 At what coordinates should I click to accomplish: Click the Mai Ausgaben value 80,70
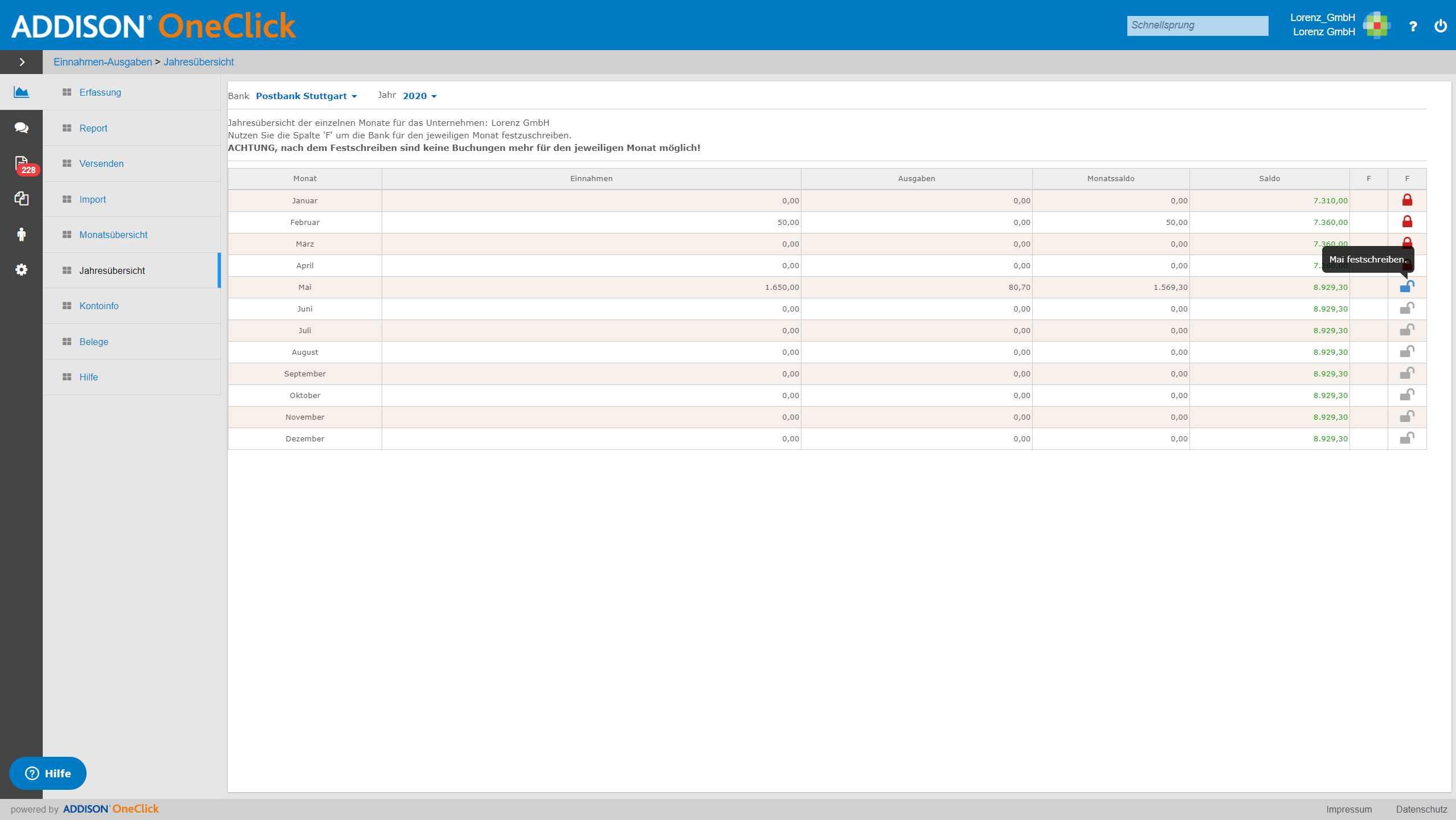pos(1019,287)
